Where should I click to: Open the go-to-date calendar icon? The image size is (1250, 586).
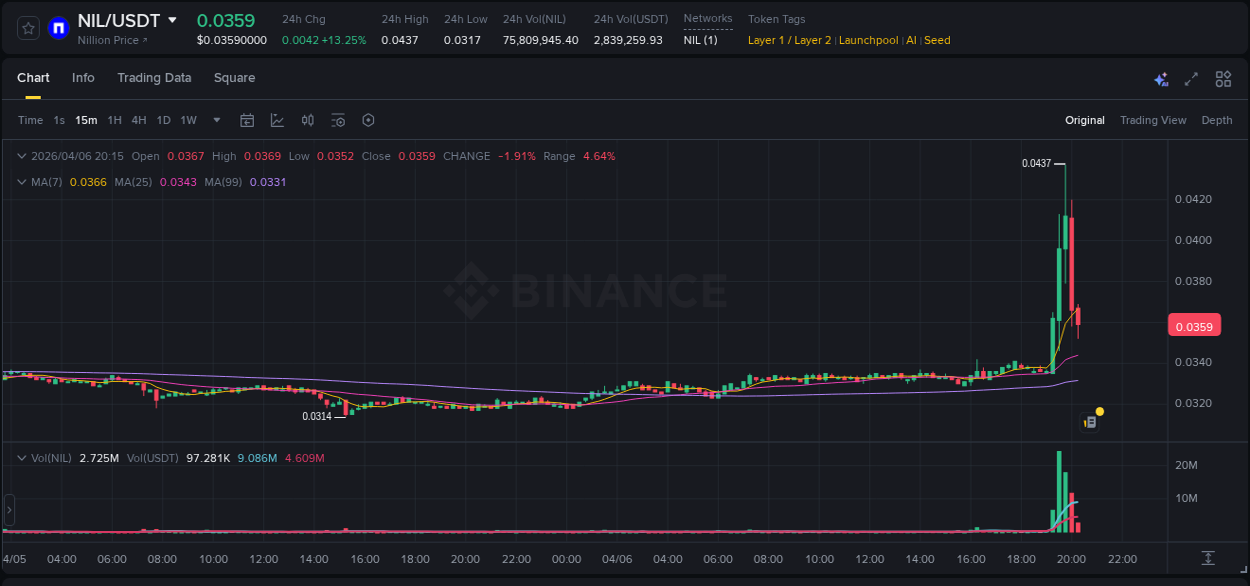point(247,120)
